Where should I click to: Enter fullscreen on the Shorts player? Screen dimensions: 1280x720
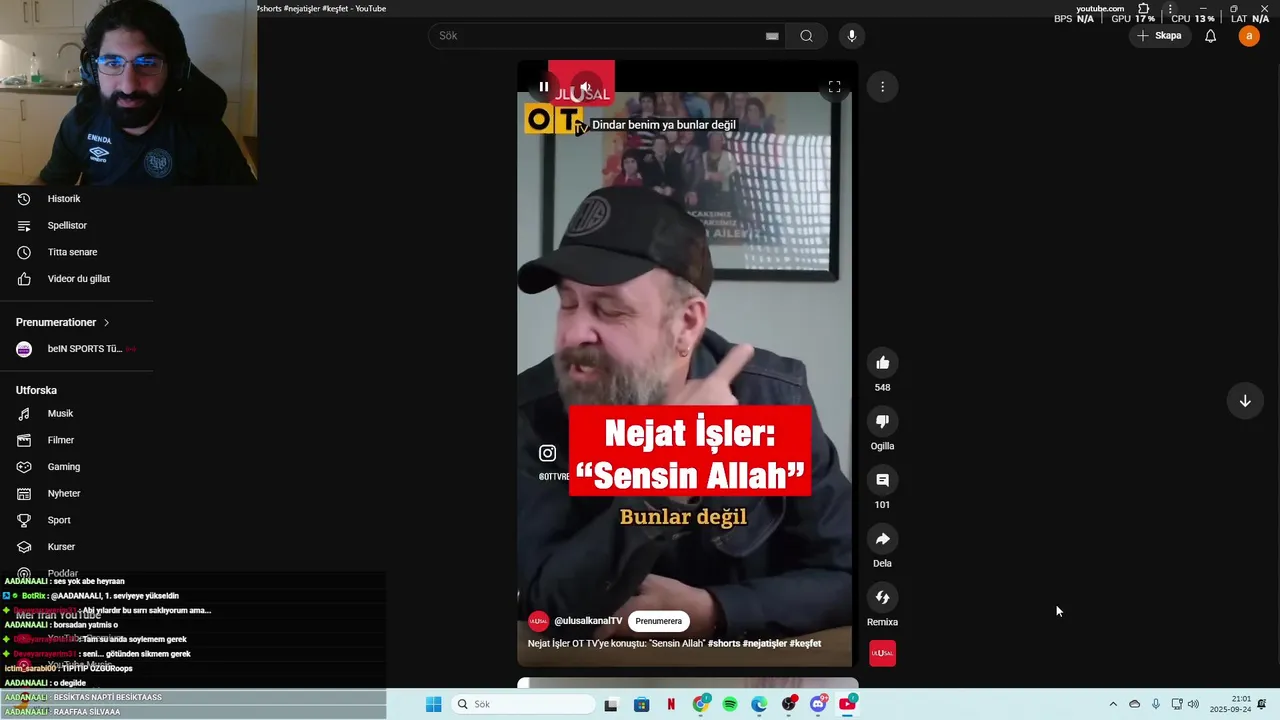tap(834, 87)
